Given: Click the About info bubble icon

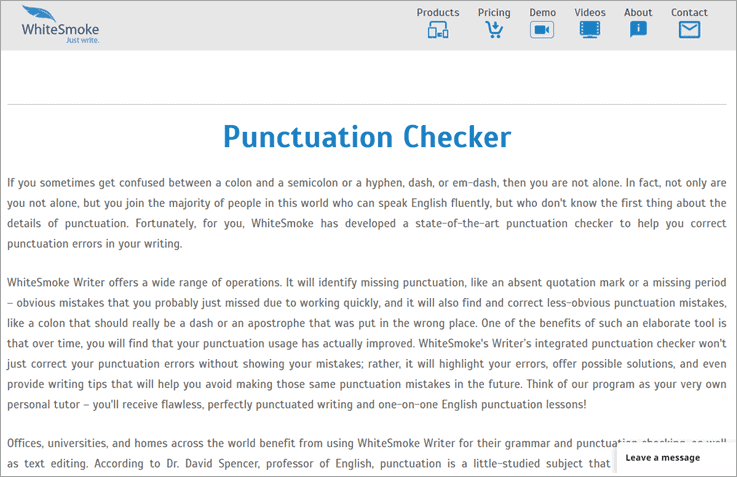Looking at the screenshot, I should [638, 30].
